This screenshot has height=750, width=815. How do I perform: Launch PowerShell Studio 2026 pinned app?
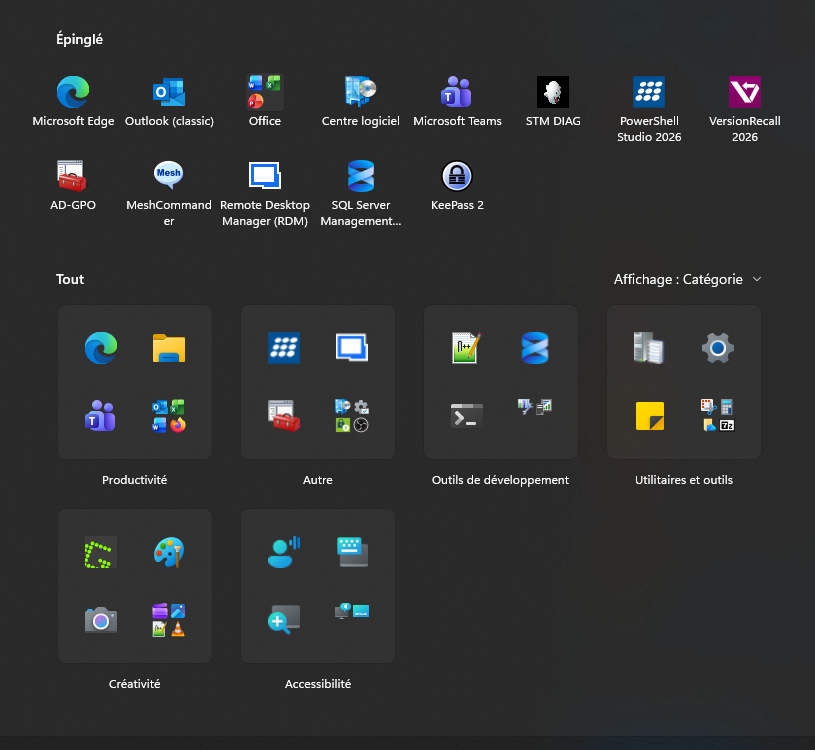[x=649, y=109]
